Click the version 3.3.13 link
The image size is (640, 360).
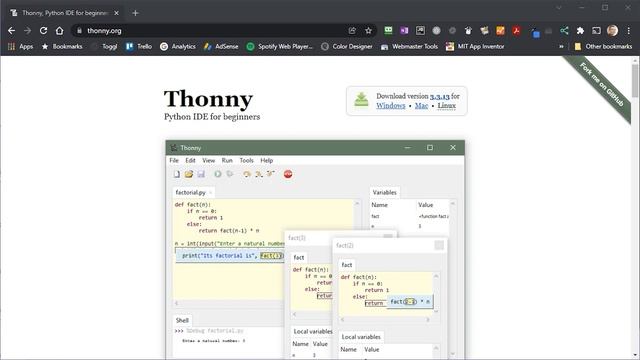click(x=440, y=97)
